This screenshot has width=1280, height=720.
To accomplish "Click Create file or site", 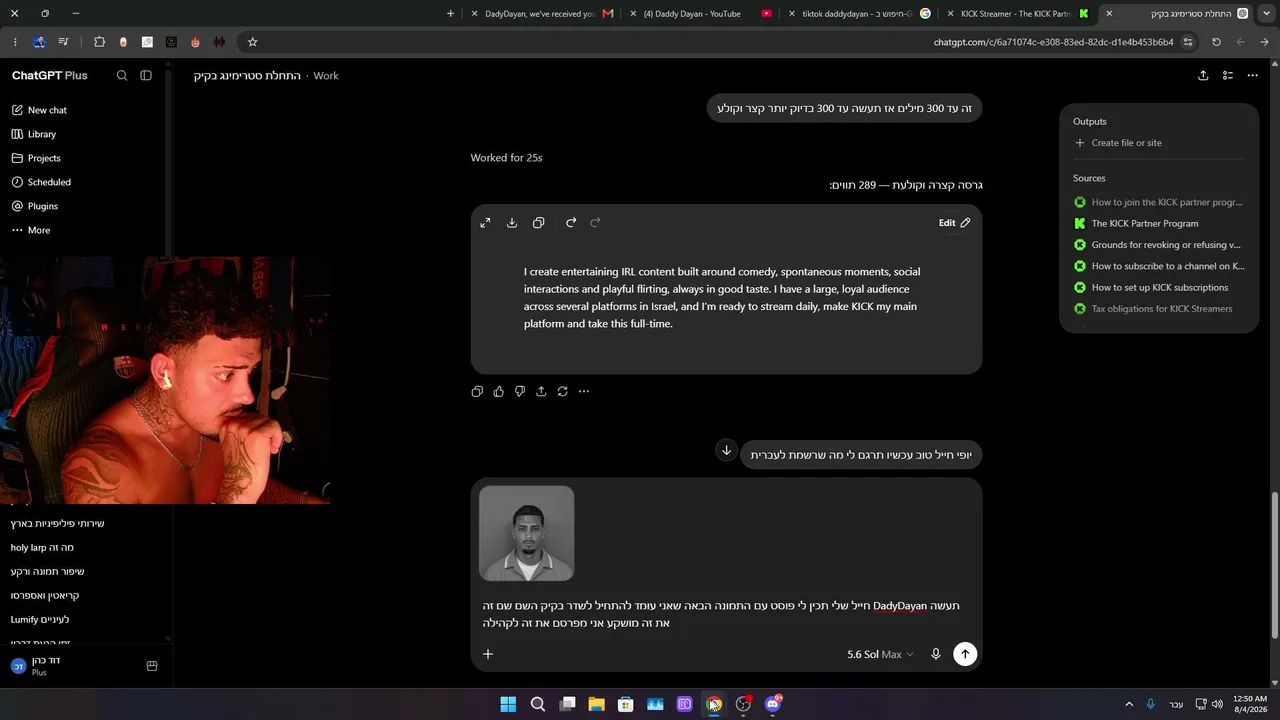I will 1118,143.
